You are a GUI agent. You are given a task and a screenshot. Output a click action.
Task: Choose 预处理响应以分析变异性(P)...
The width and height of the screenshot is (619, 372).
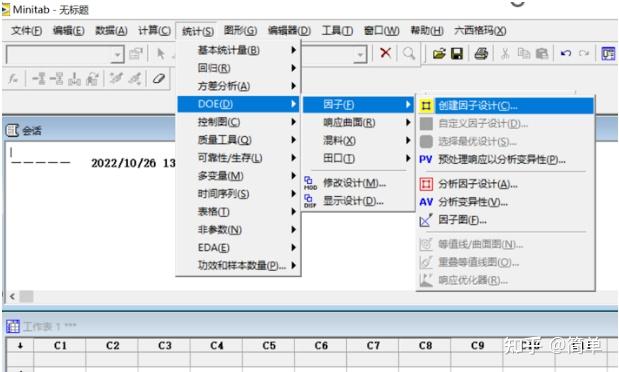click(506, 160)
